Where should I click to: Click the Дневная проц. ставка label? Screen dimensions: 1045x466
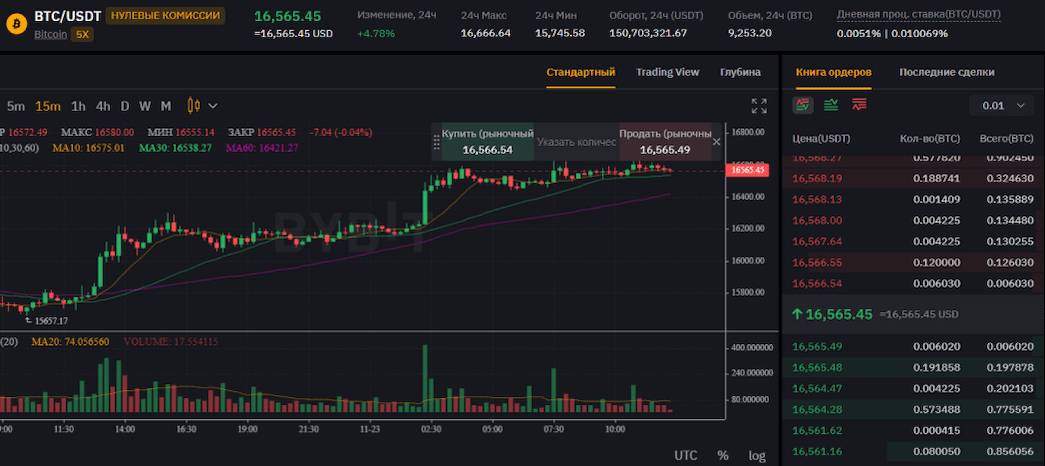(x=918, y=15)
